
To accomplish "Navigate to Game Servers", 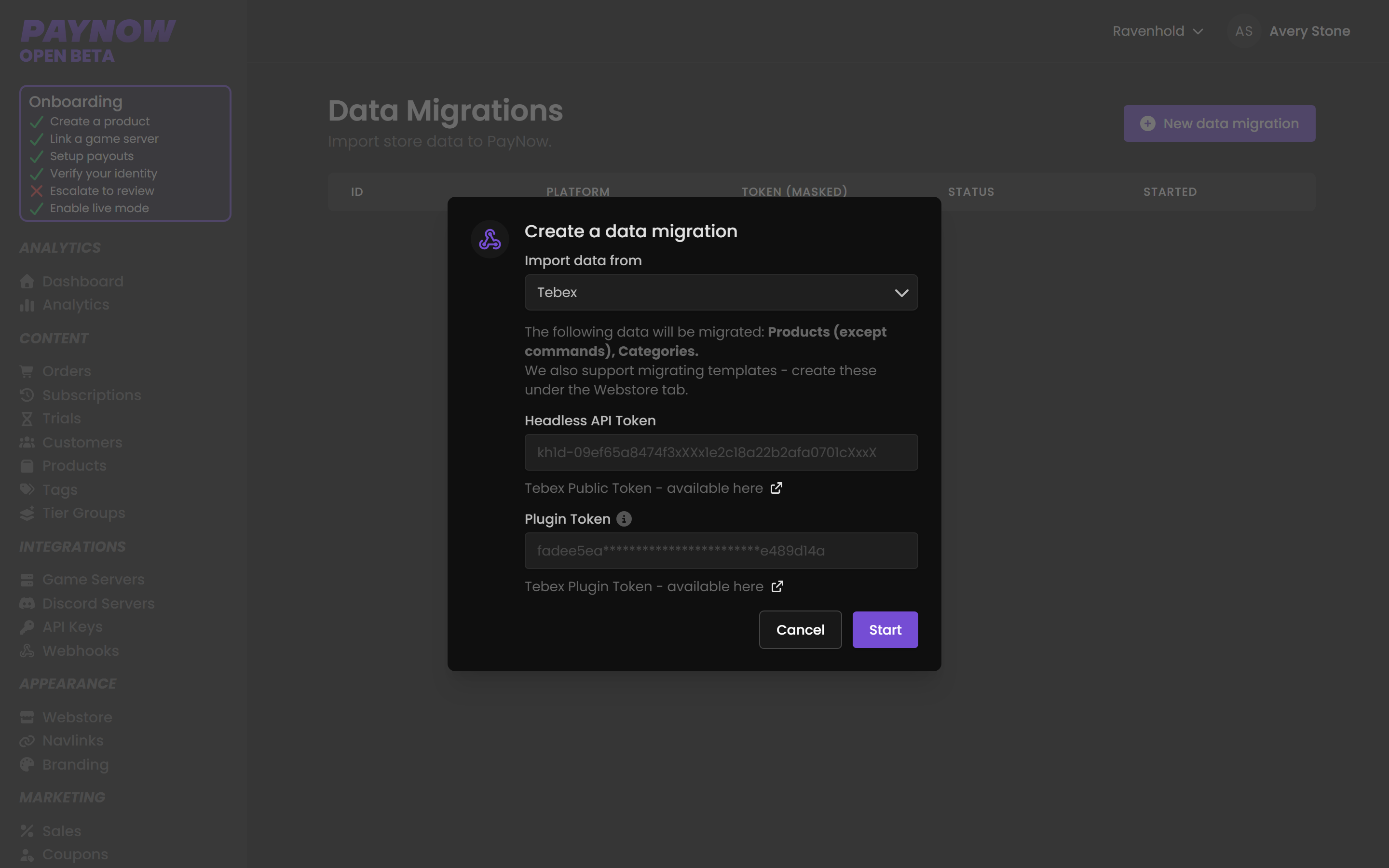I will (93, 580).
